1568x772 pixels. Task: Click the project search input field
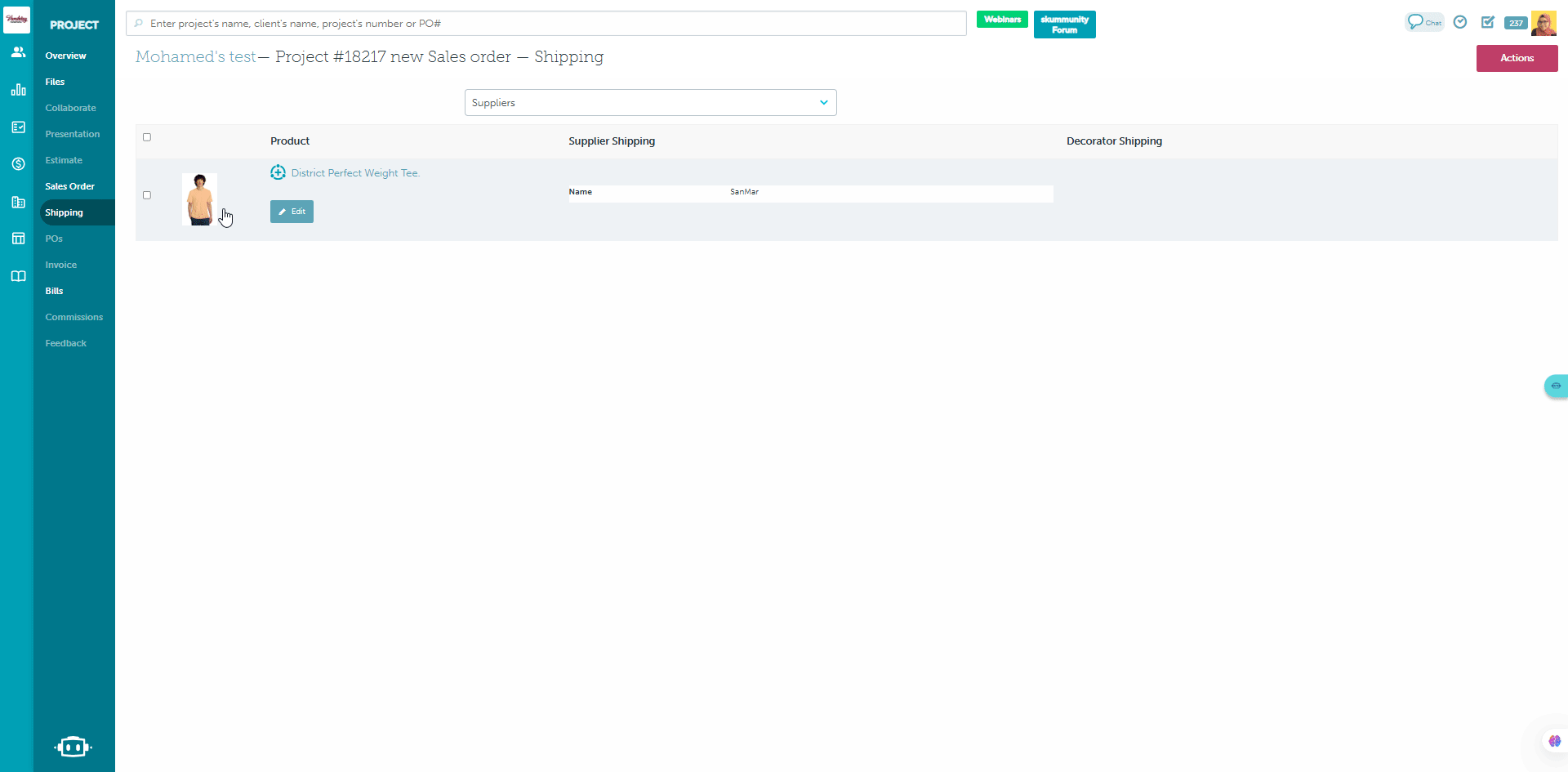click(x=547, y=24)
